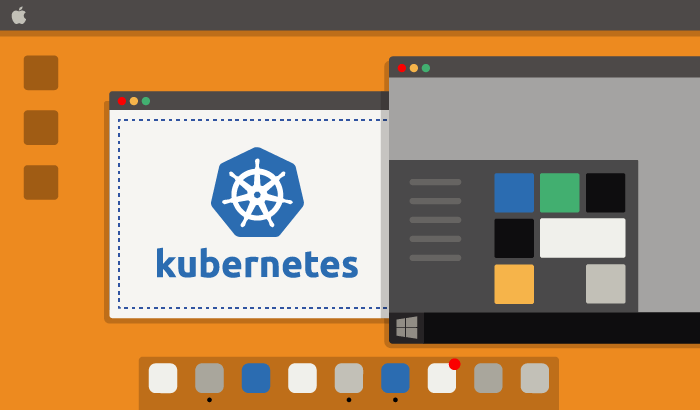
Task: Maximize the Windows VM window with green button
Action: click(x=426, y=68)
